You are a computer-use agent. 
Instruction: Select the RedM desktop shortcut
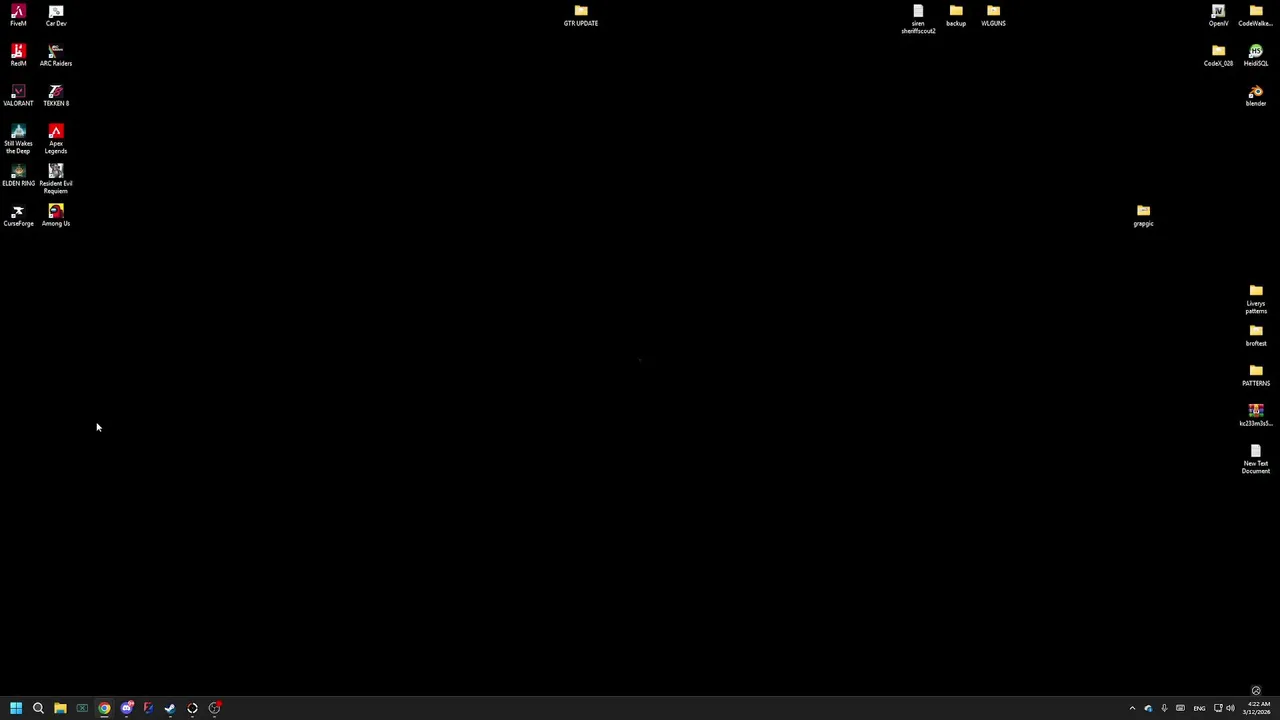[18, 55]
